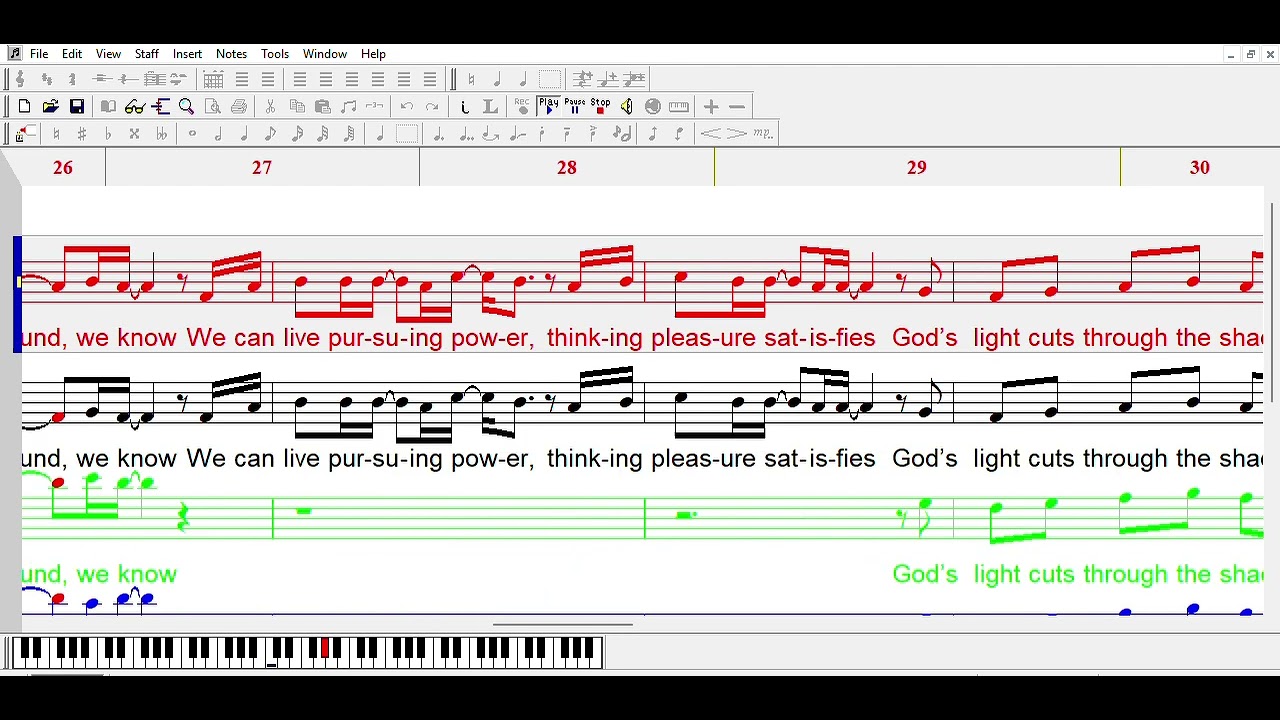Select the eighth note duration
The height and width of the screenshot is (720, 1280).
click(271, 134)
